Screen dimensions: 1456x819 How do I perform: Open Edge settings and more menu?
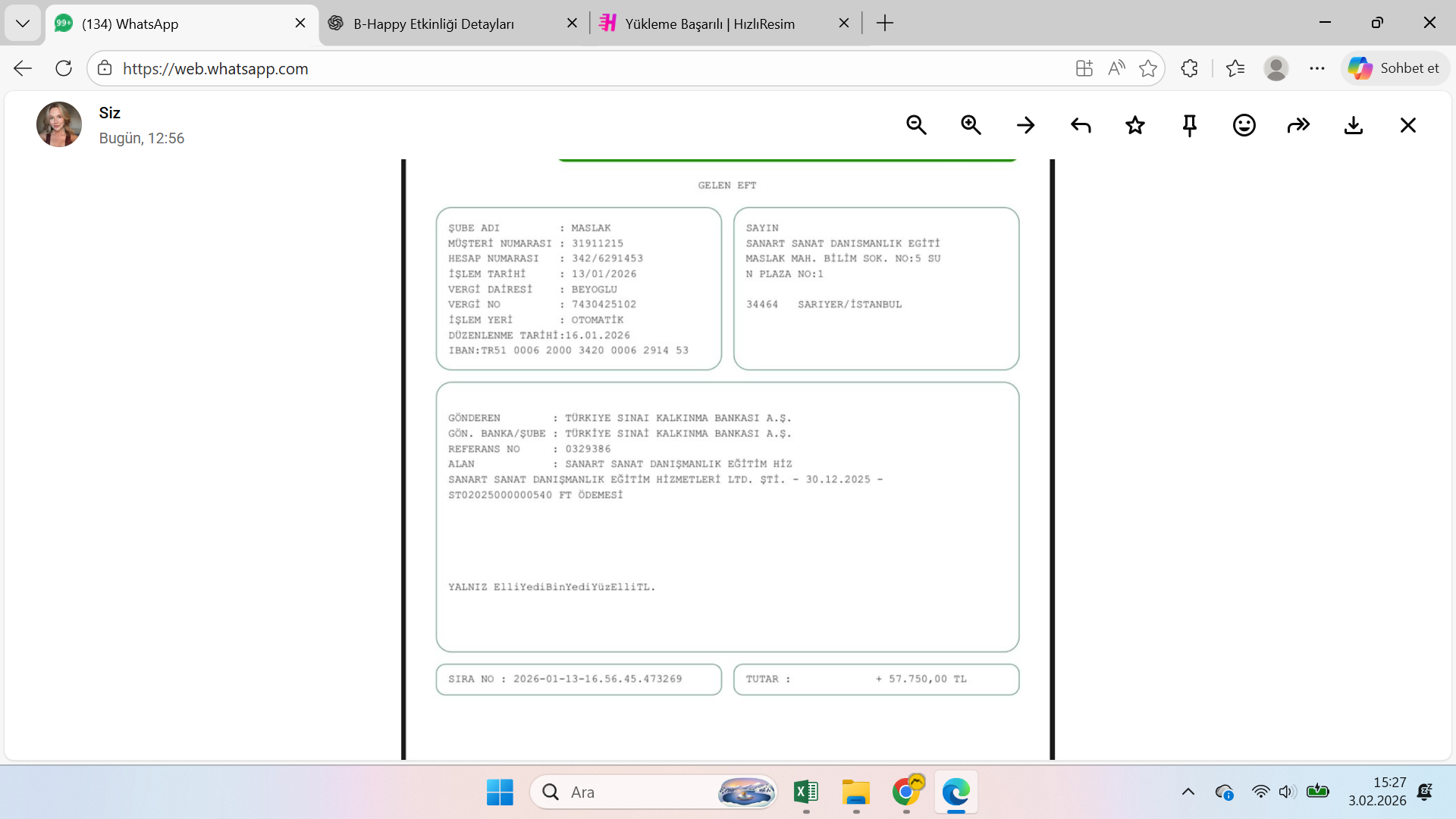(1317, 68)
